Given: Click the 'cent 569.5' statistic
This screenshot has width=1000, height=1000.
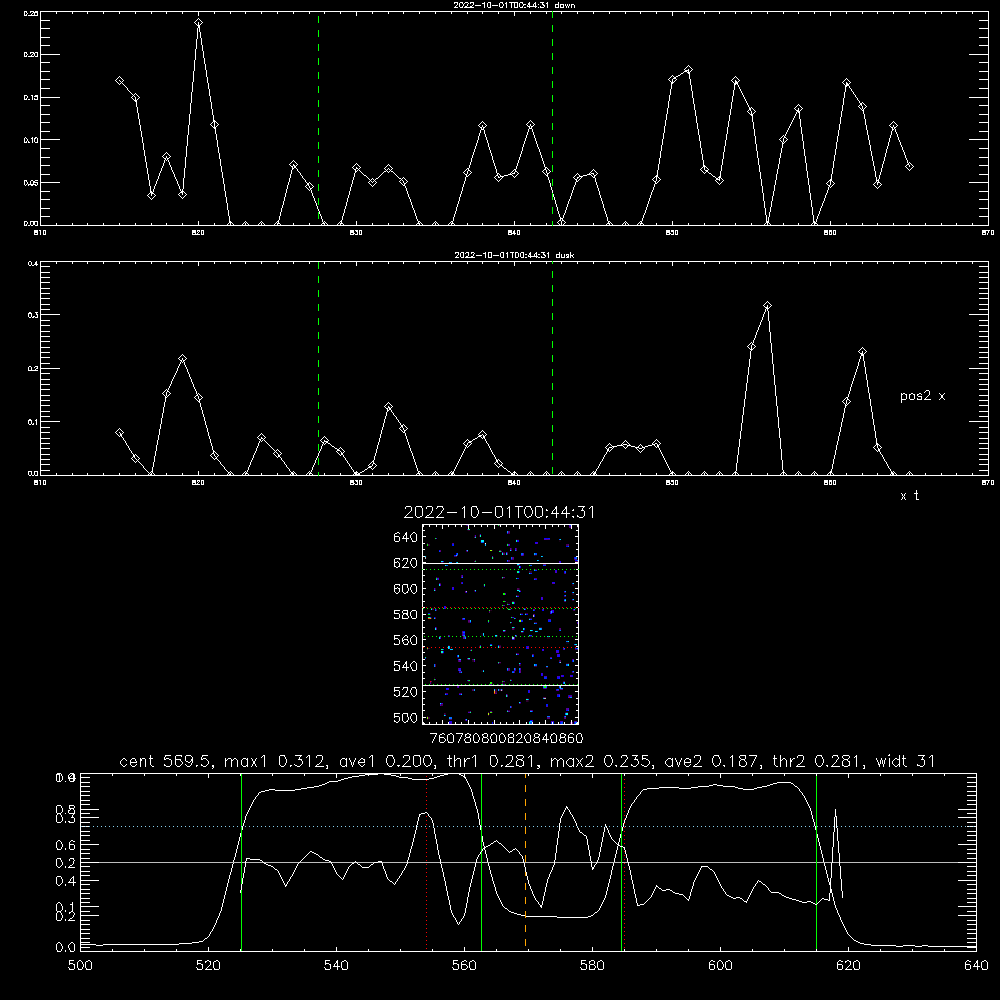Looking at the screenshot, I should point(166,761).
